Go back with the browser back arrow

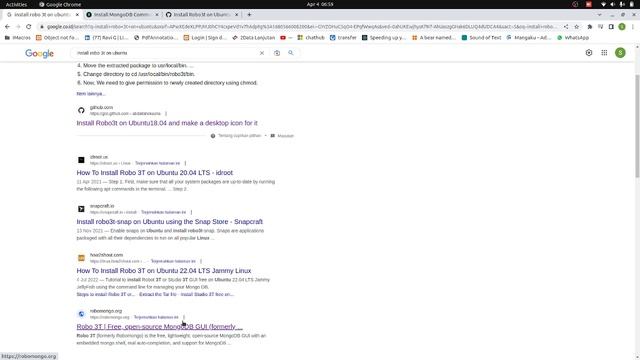[x=7, y=27]
